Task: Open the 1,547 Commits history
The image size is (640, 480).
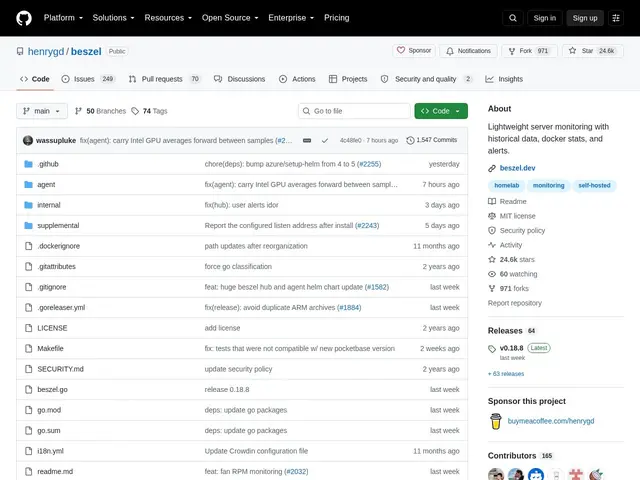Action: pos(432,140)
